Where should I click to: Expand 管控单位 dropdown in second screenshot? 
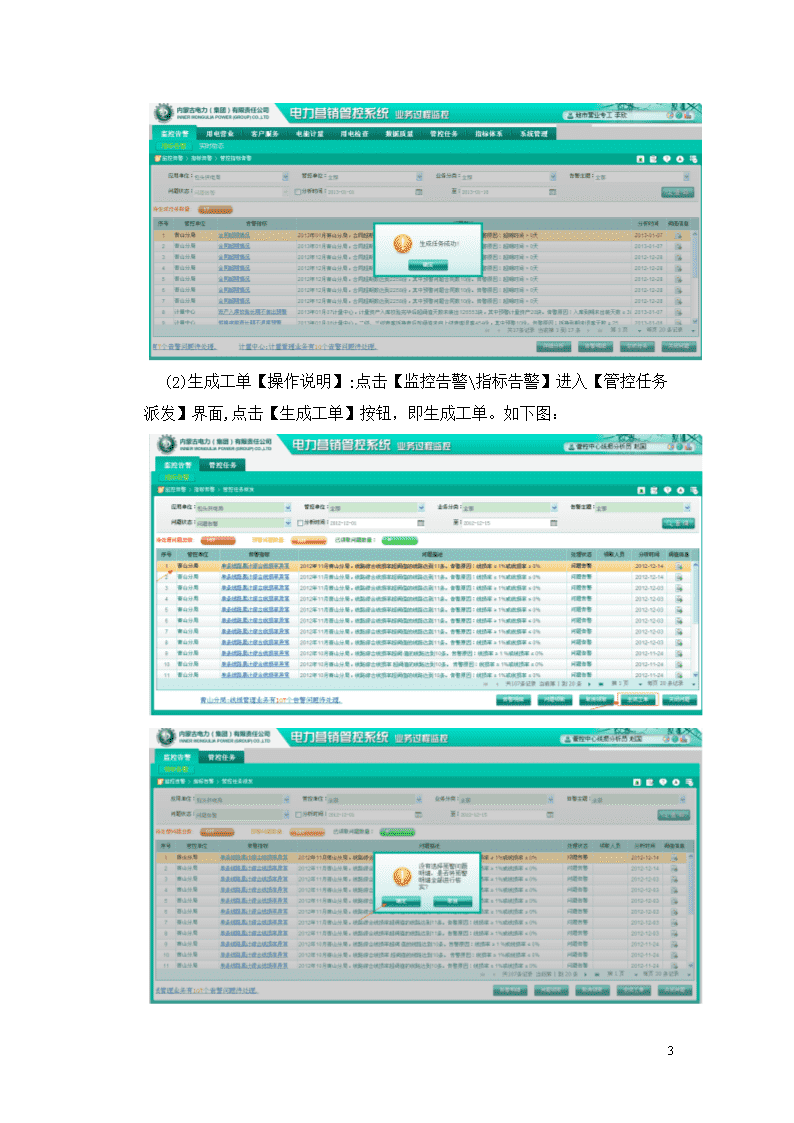pos(421,508)
